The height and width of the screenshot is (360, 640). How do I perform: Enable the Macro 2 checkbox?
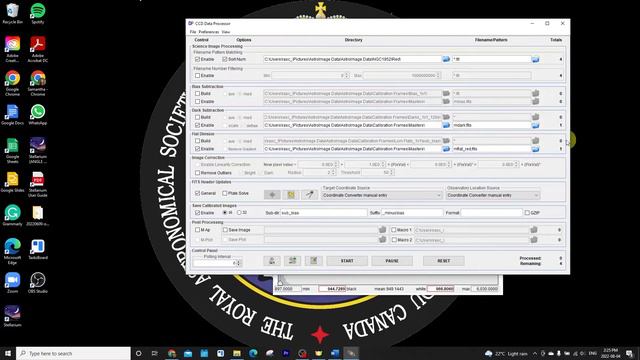click(394, 240)
